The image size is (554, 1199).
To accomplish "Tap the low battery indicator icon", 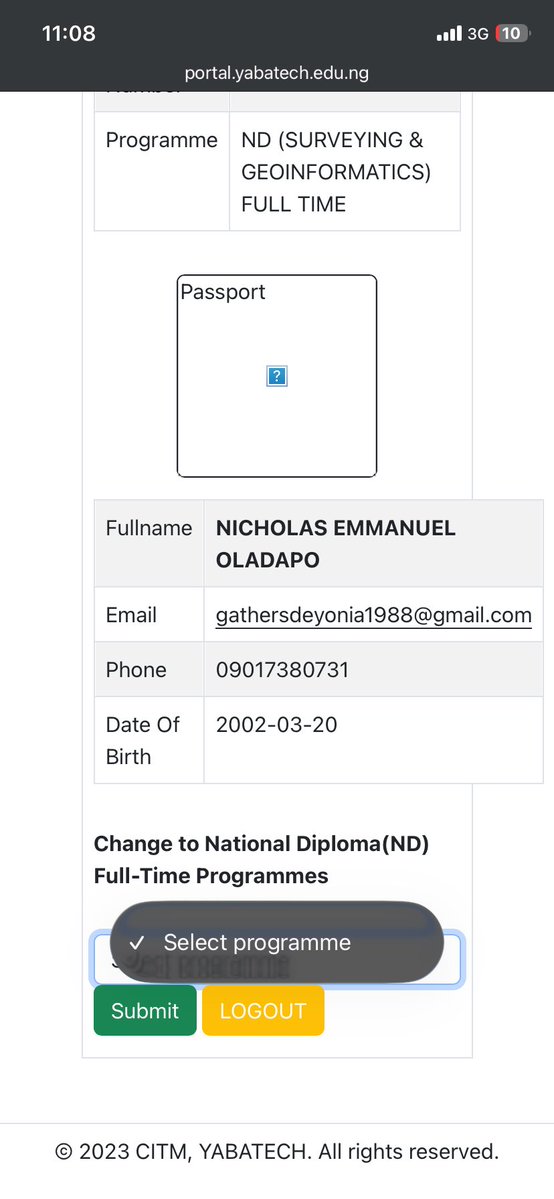I will click(512, 34).
